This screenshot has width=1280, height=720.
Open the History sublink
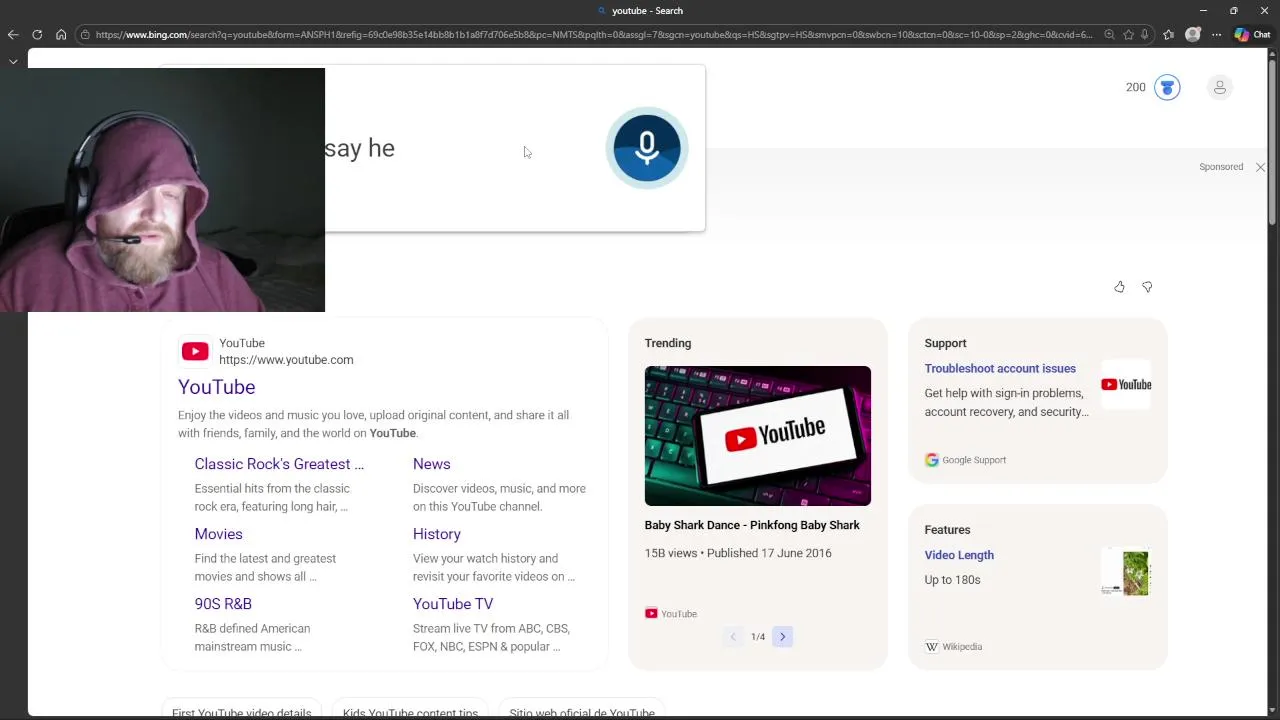(x=437, y=534)
